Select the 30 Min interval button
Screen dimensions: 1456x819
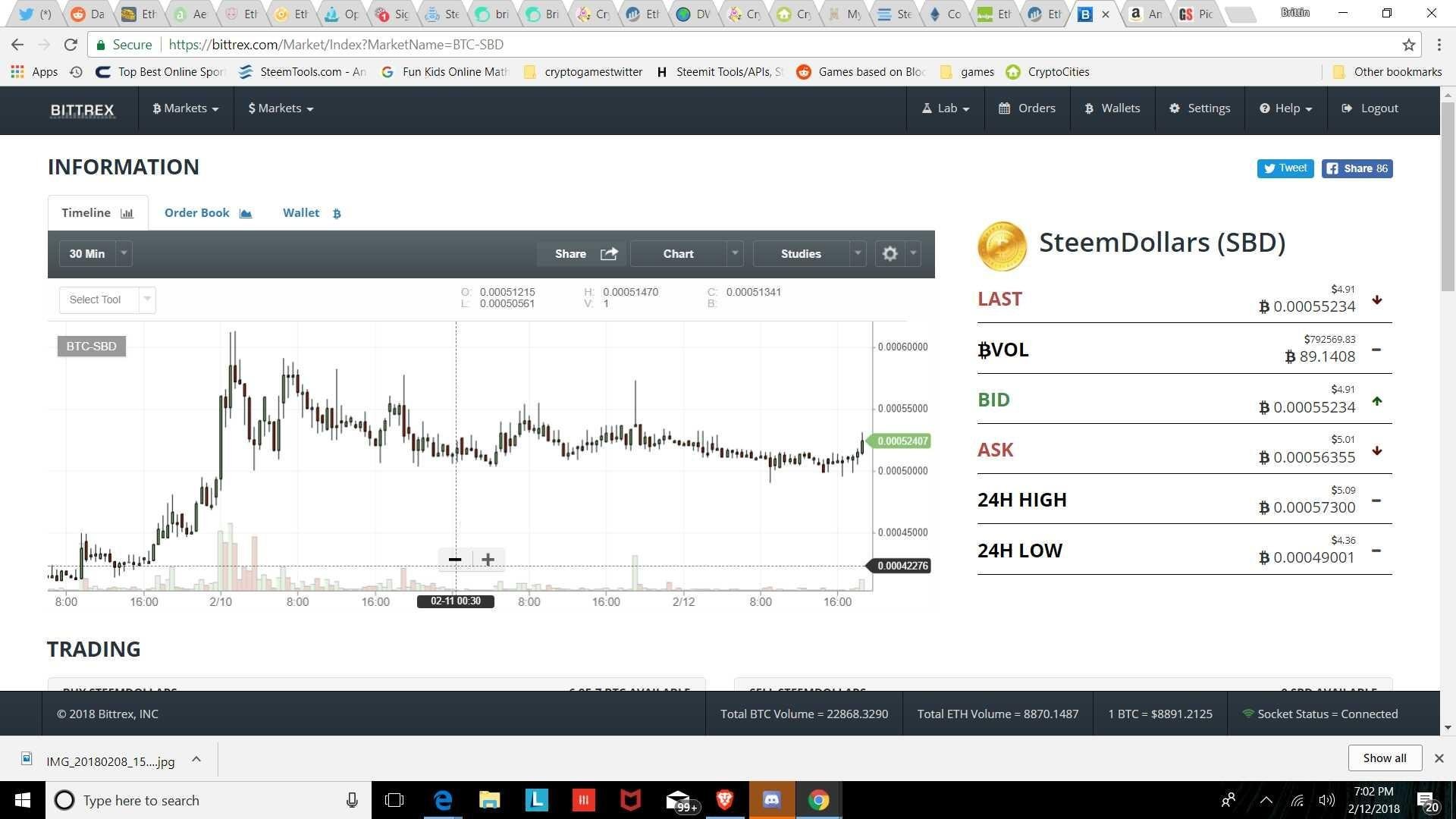(87, 254)
